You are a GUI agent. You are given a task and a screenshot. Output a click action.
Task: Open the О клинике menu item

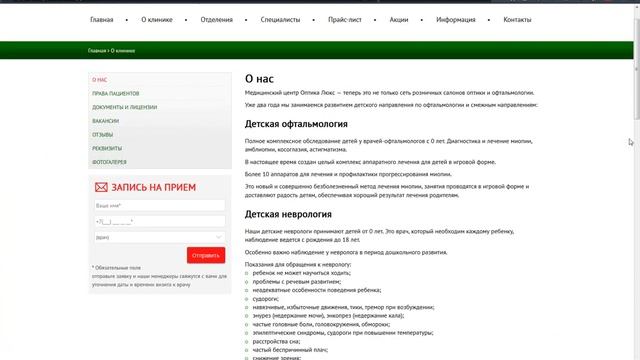[157, 20]
